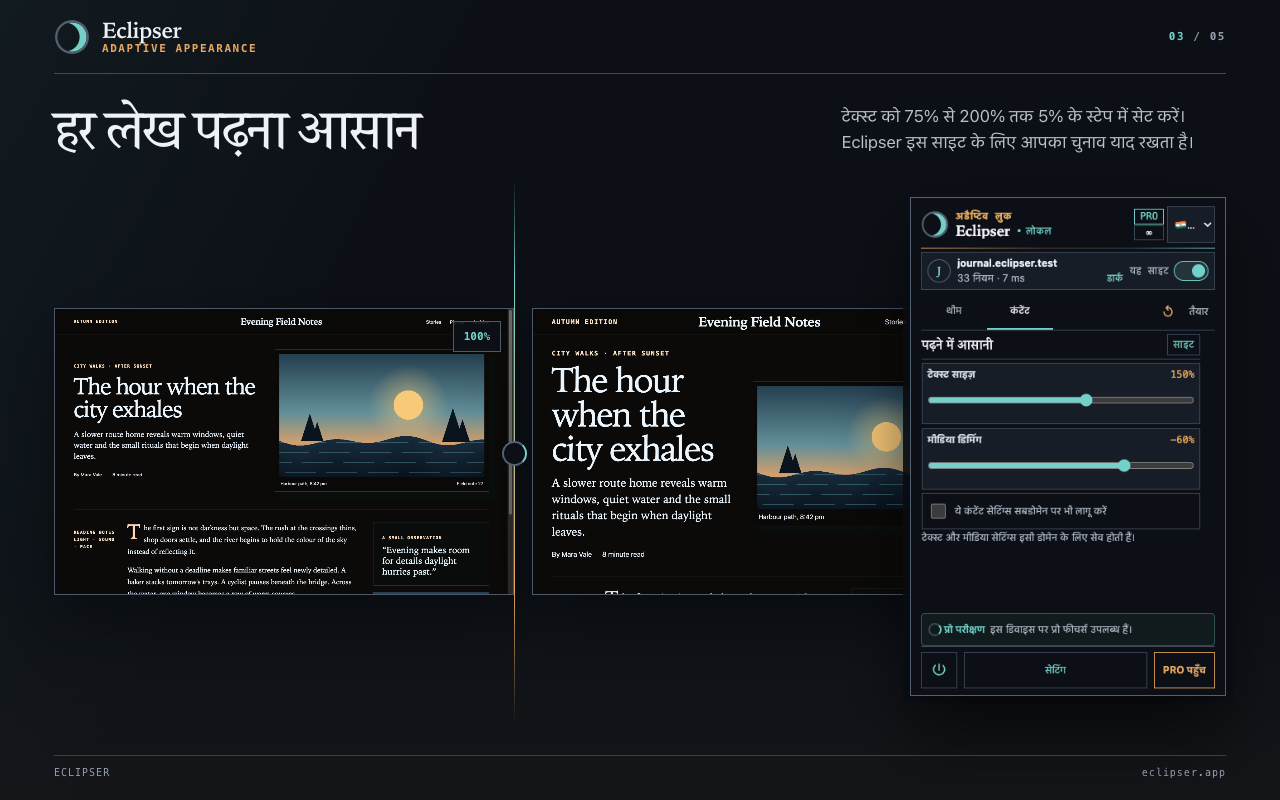The height and width of the screenshot is (800, 1280).
Task: Switch to the थीम tab
Action: pos(954,311)
